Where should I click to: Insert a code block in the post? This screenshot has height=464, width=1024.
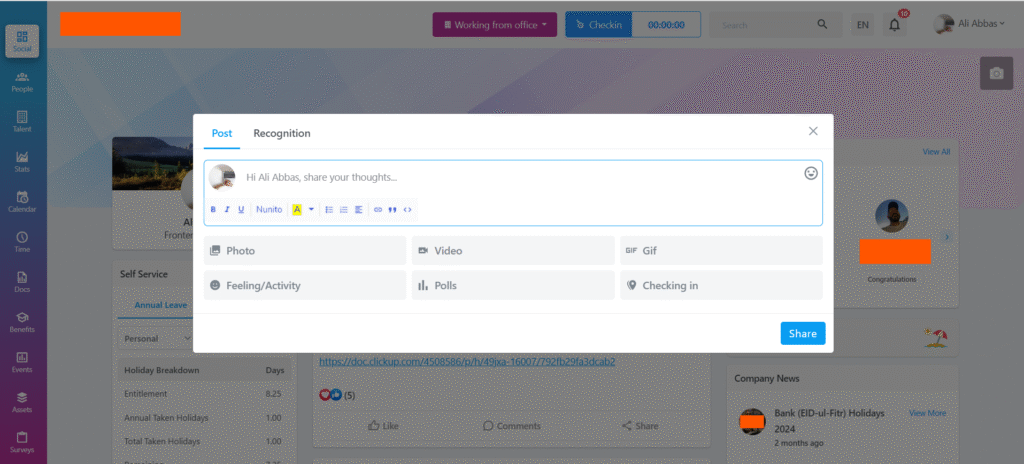(407, 210)
